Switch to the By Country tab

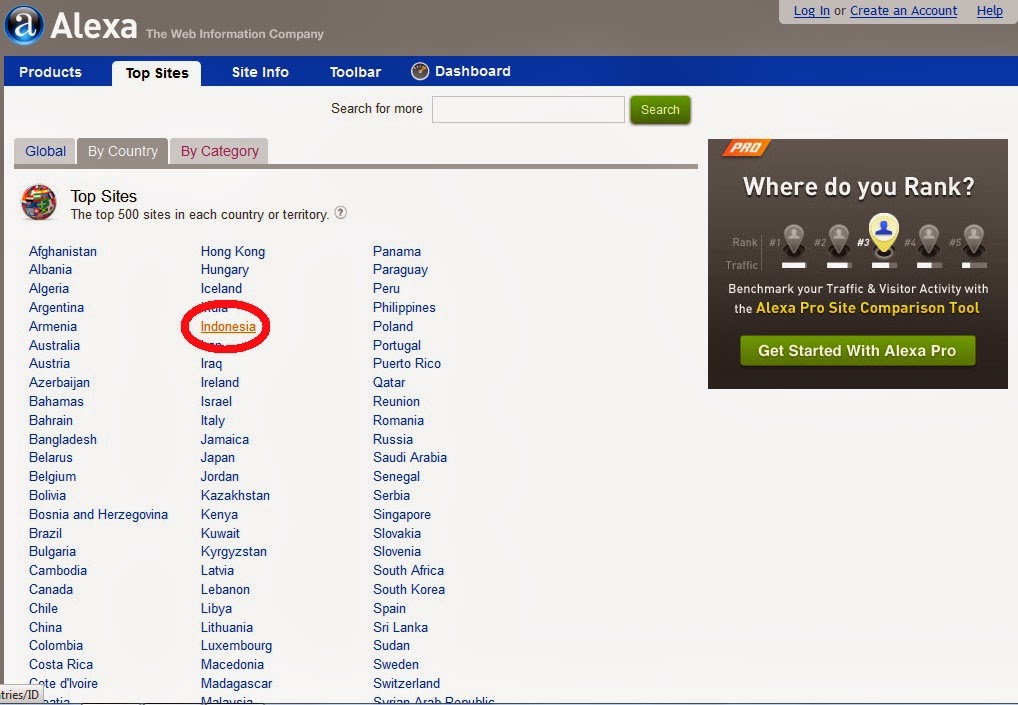pyautogui.click(x=123, y=151)
